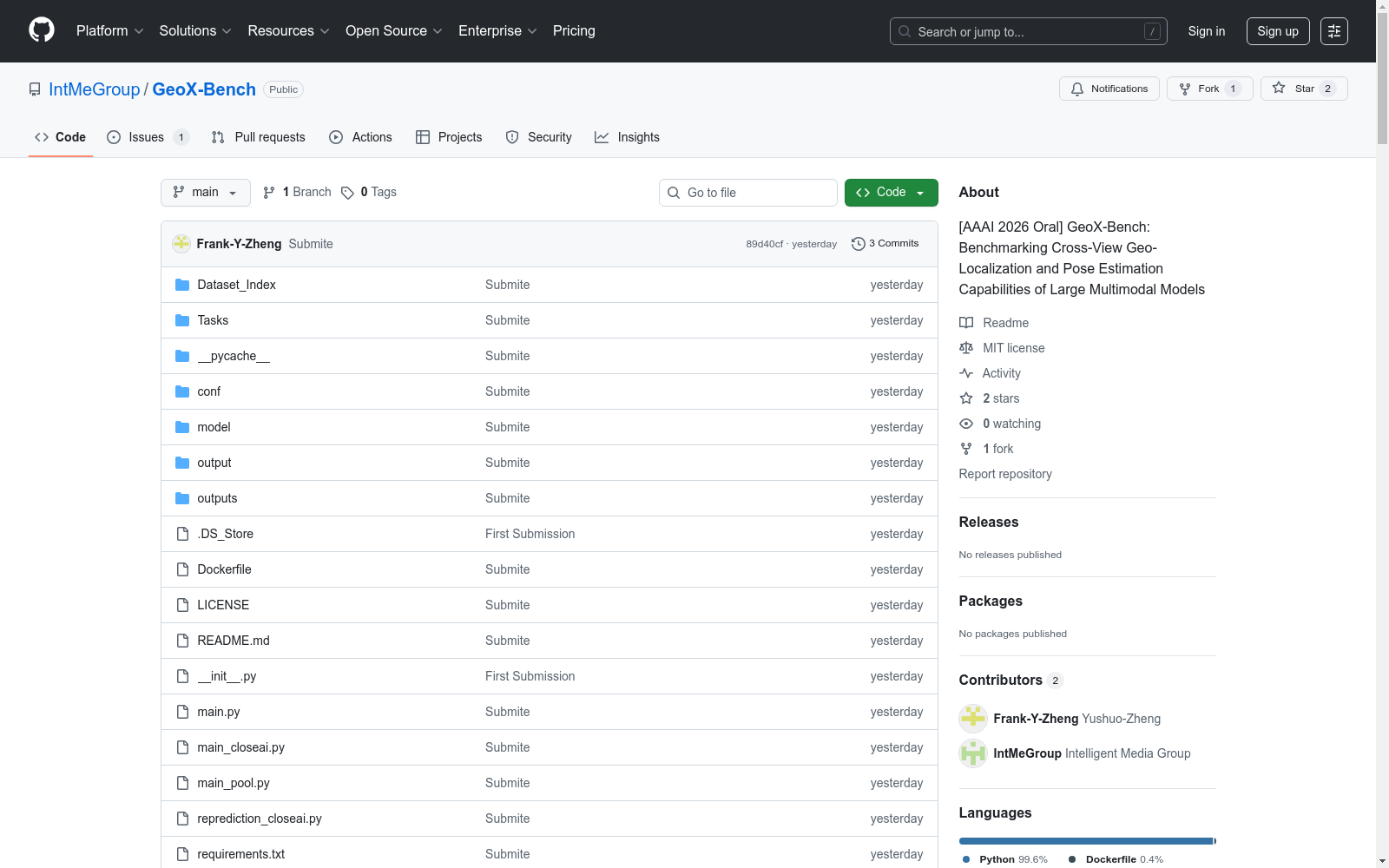Click the LICENSE file icon

(182, 605)
